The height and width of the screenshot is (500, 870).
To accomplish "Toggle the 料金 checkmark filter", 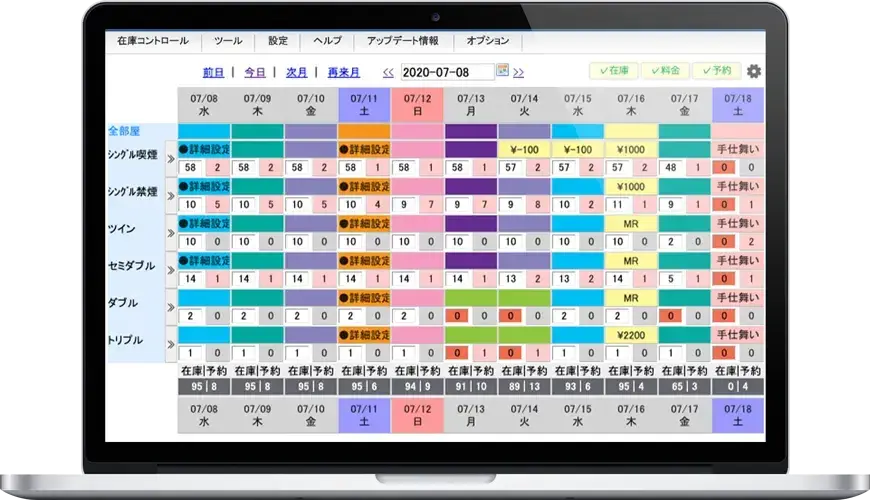I will point(665,70).
